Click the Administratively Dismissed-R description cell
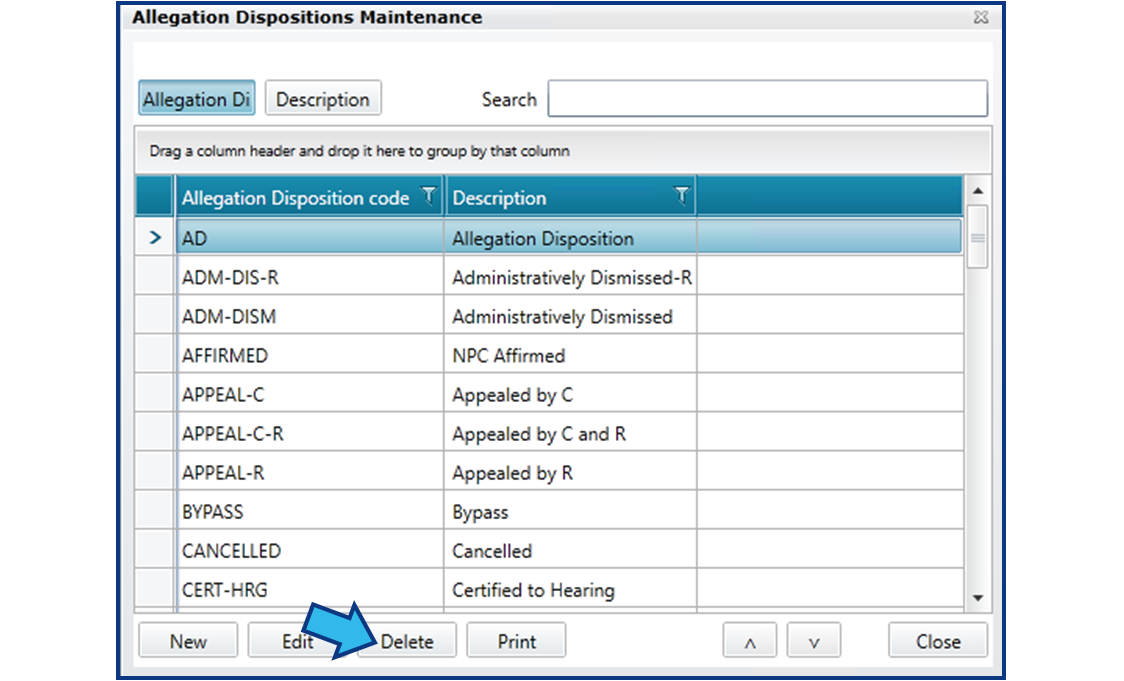 571,277
